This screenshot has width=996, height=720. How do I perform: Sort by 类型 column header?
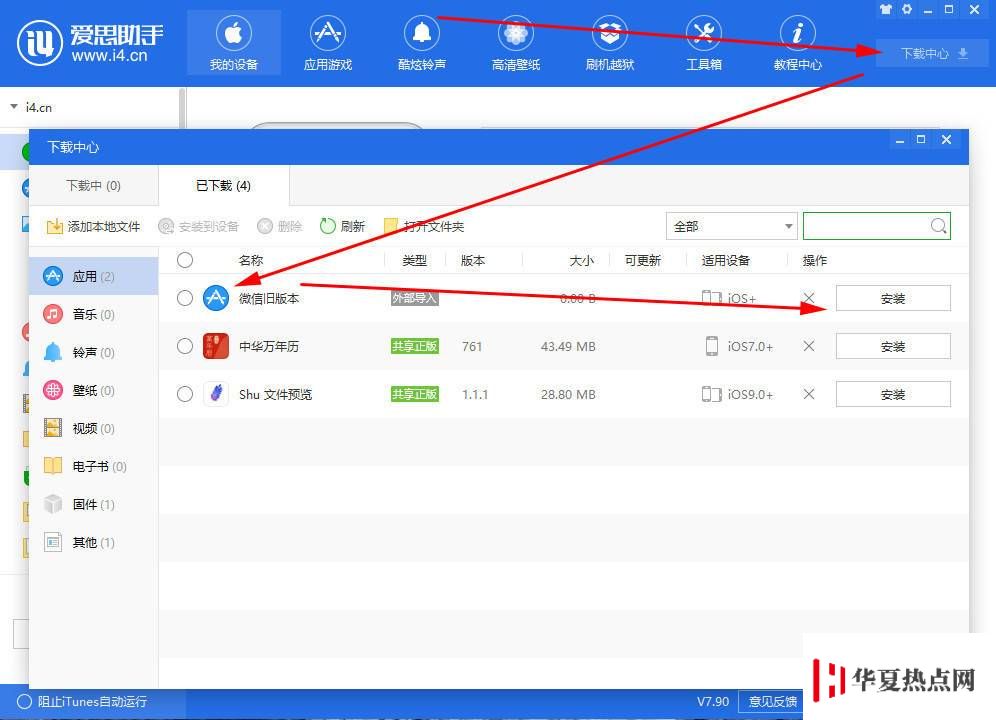click(414, 260)
